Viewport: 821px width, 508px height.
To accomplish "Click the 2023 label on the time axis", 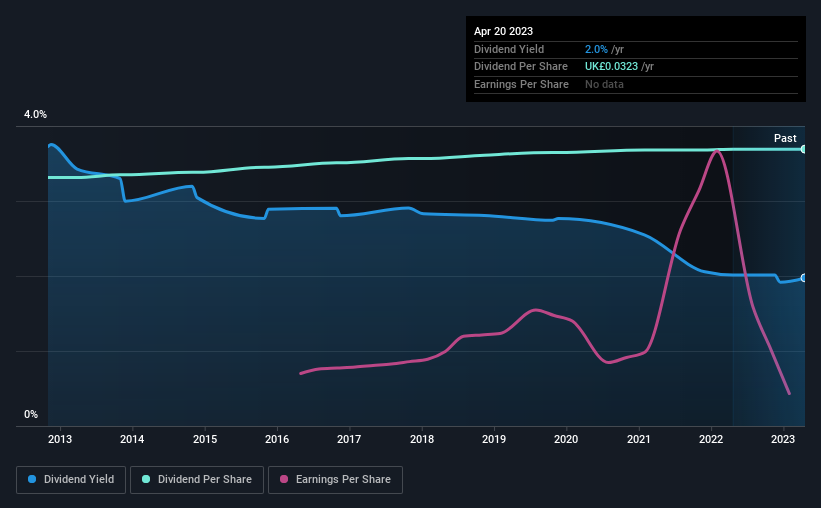I will 783,439.
